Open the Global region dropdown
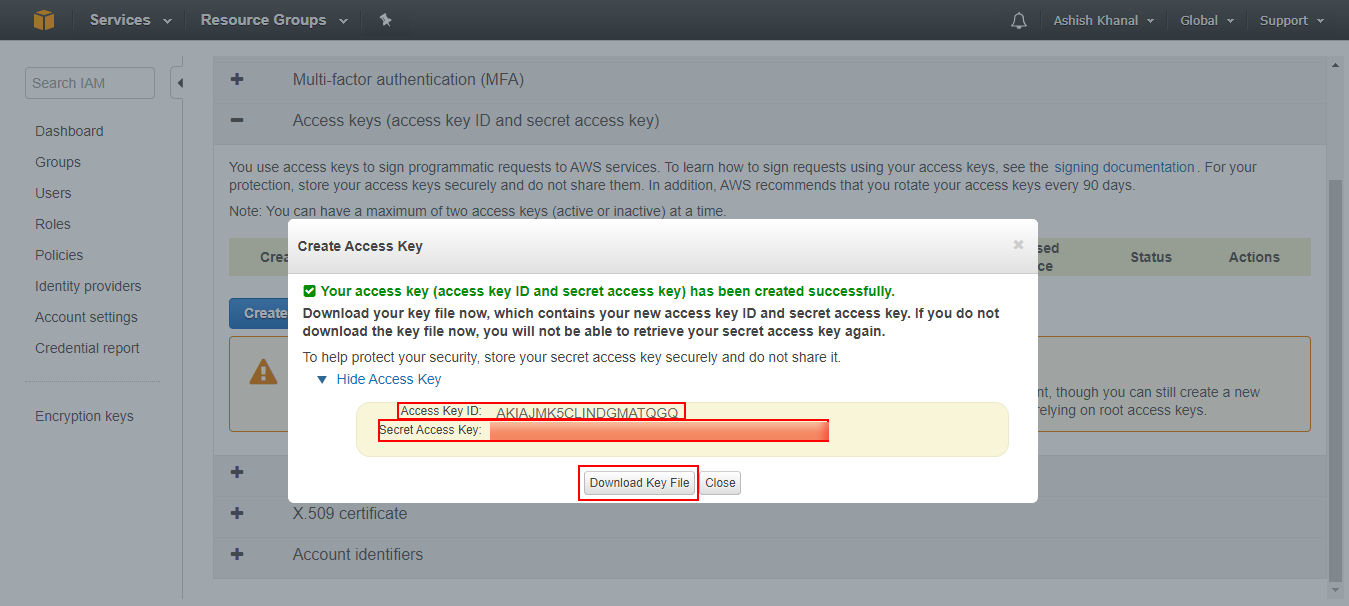This screenshot has height=606, width=1349. tap(1206, 20)
